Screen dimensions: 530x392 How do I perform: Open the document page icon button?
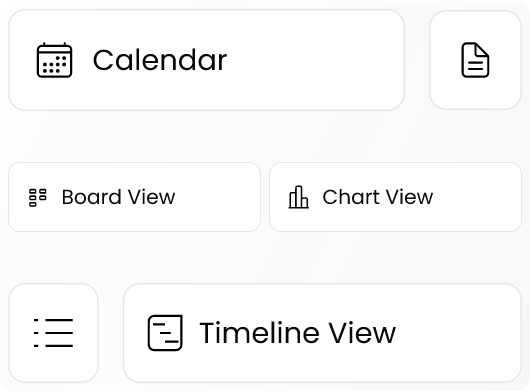click(475, 60)
